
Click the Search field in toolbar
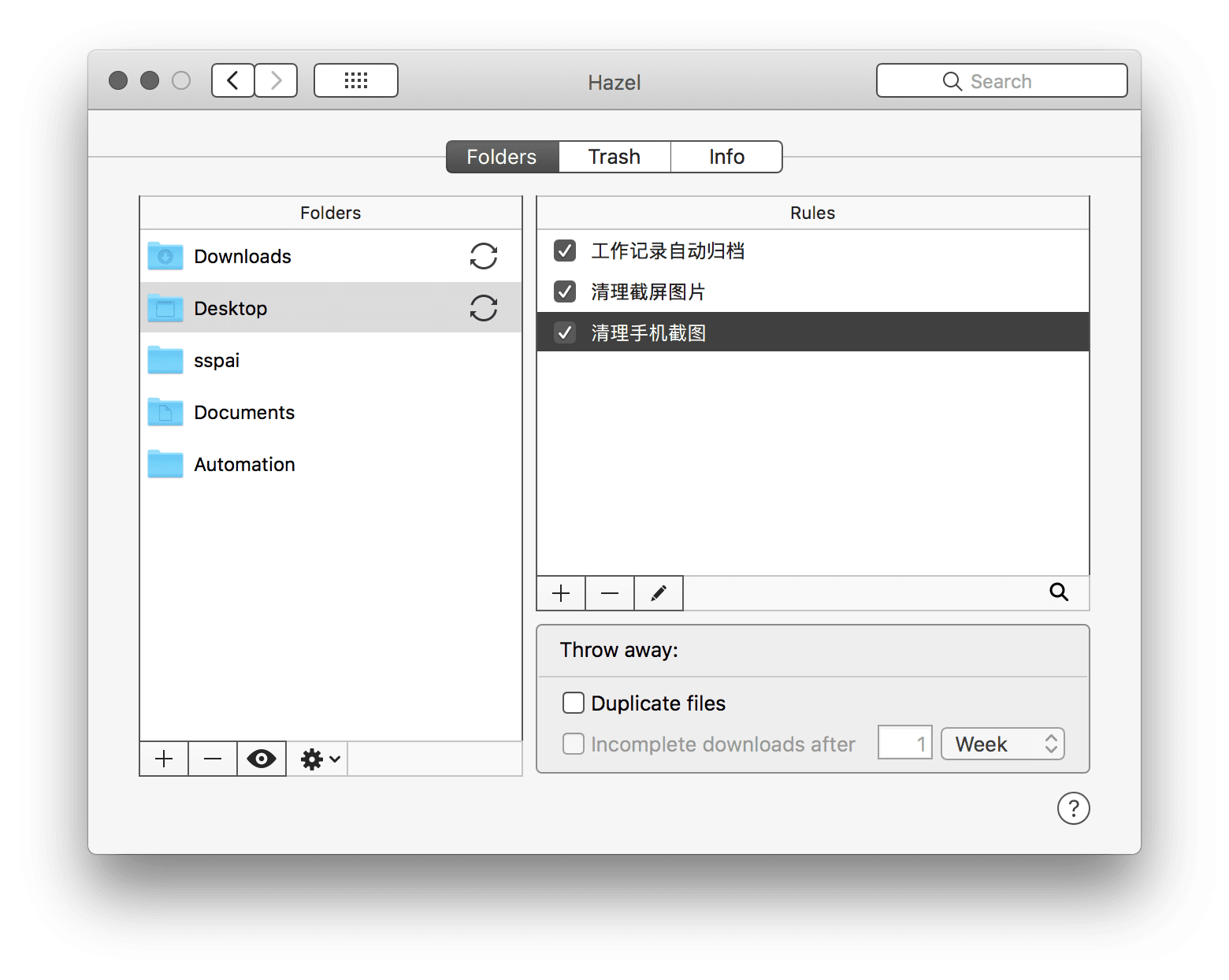point(1001,81)
